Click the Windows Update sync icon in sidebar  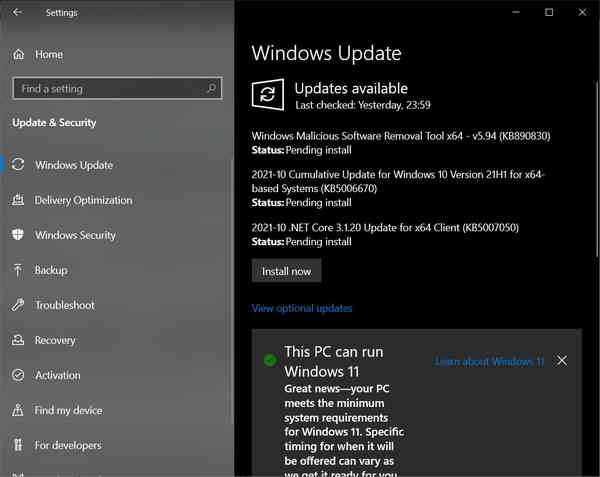click(18, 165)
